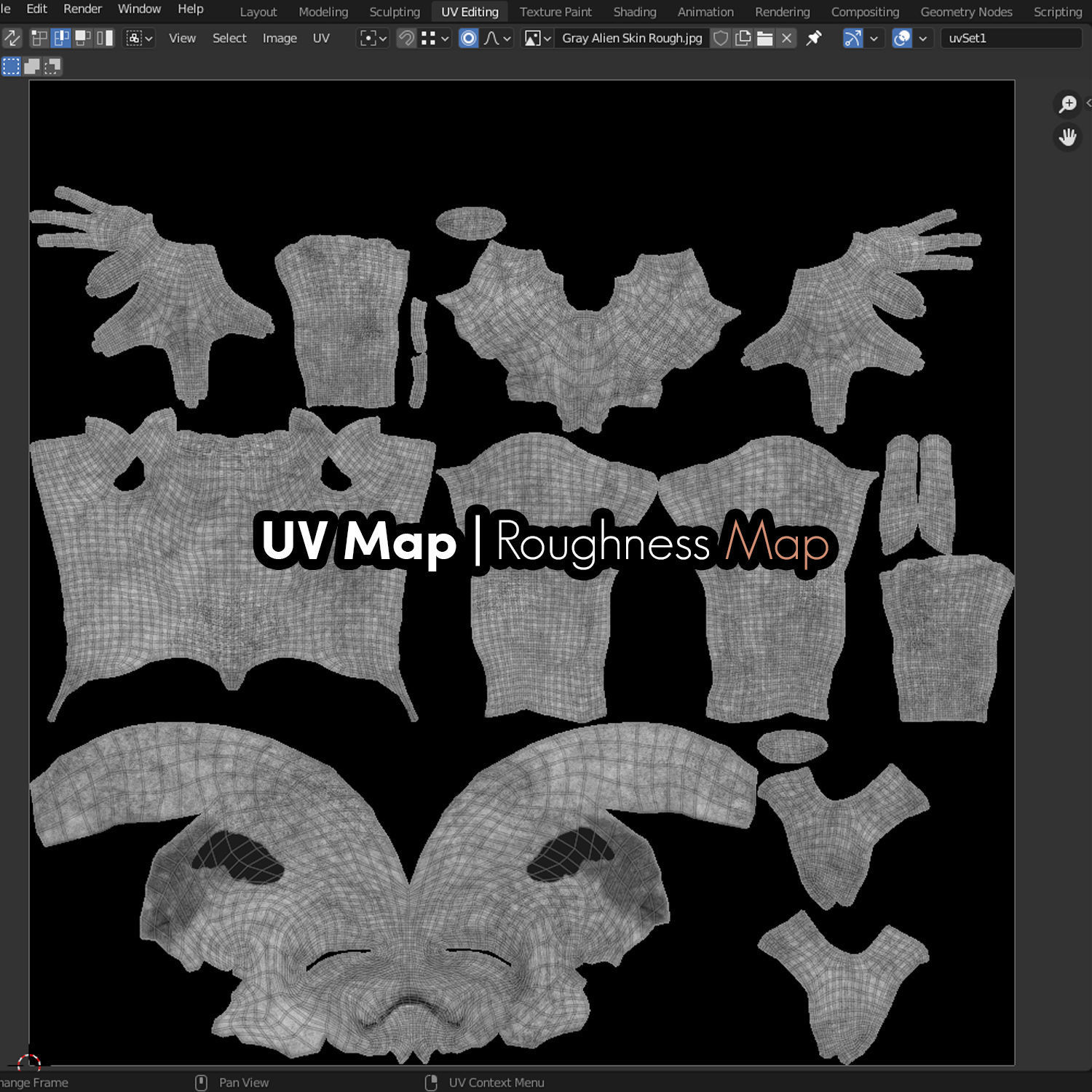This screenshot has height=1092, width=1092.
Task: Toggle UV sync selection
Action: (12, 38)
